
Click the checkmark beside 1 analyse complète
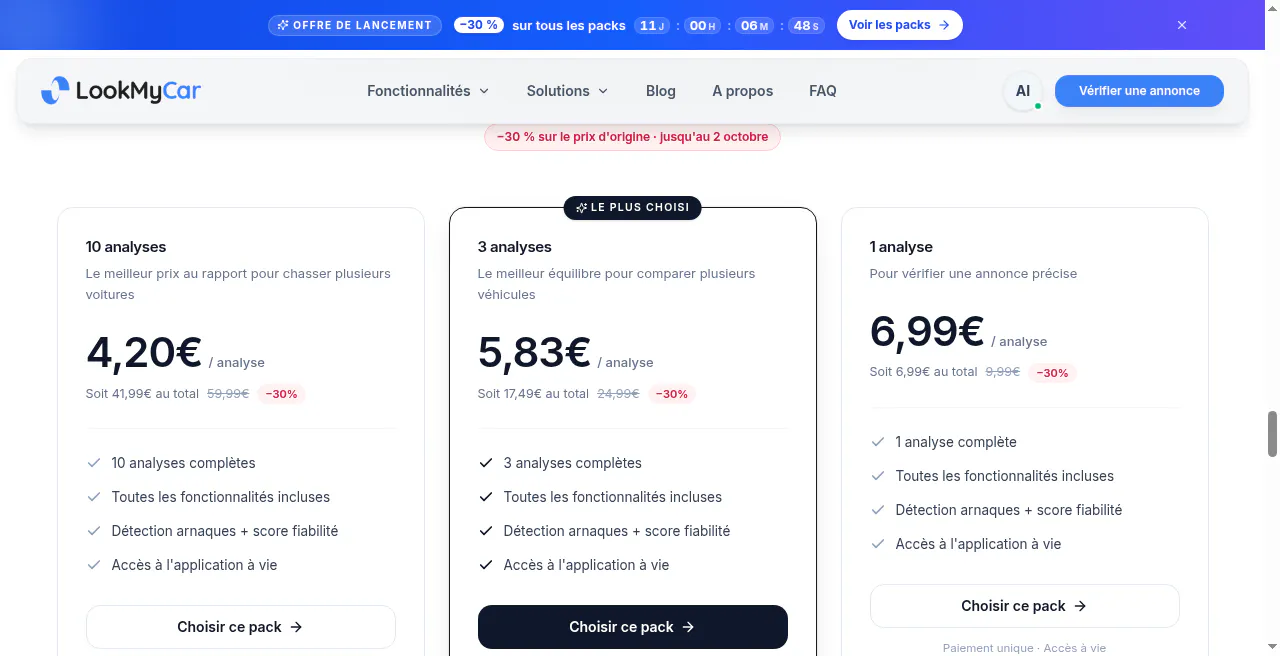(x=878, y=442)
